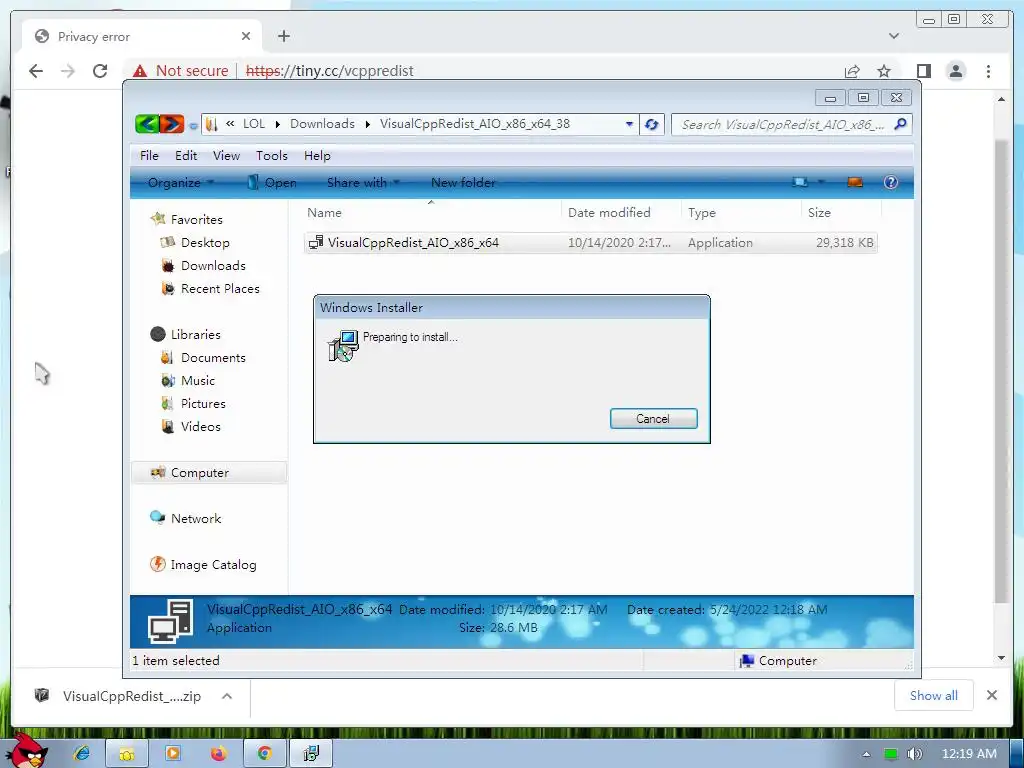The height and width of the screenshot is (768, 1024).
Task: Change view with the views icon
Action: click(800, 182)
